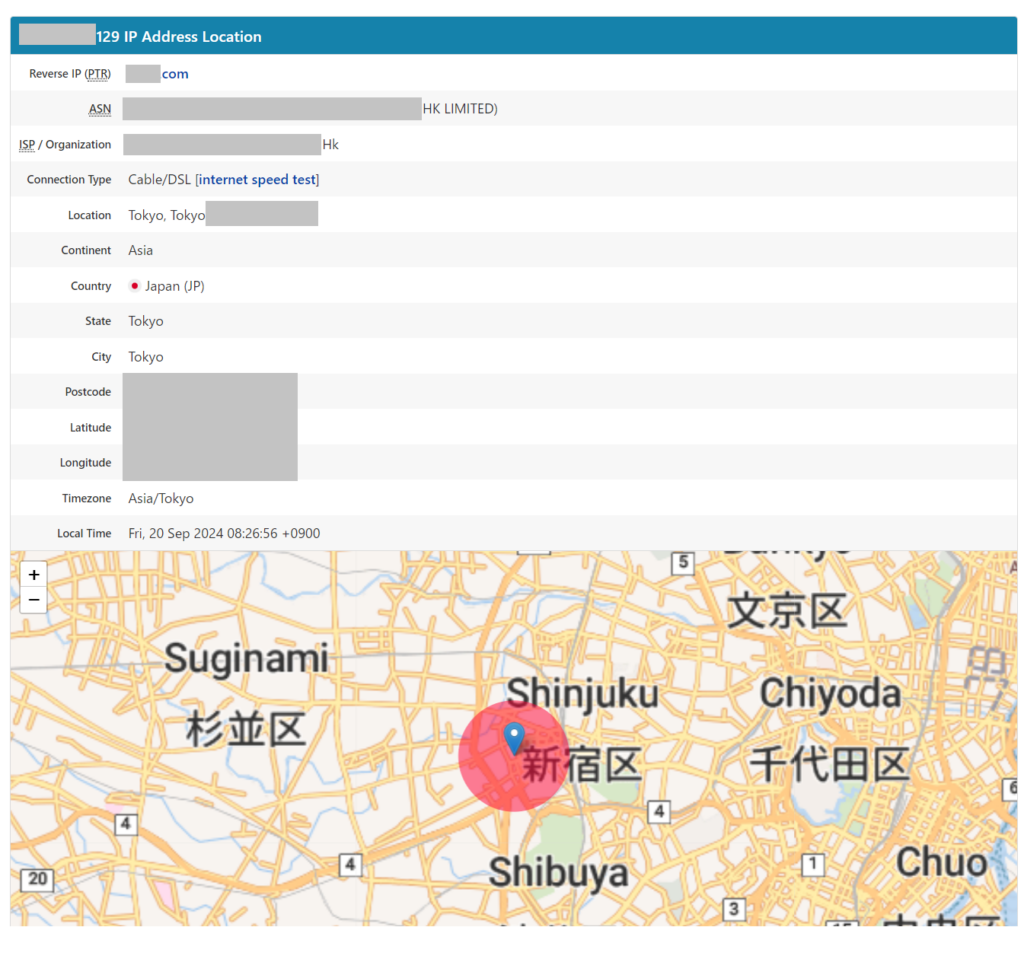Viewport: 1024px width, 978px height.
Task: Open the internet speed test link
Action: click(x=257, y=179)
